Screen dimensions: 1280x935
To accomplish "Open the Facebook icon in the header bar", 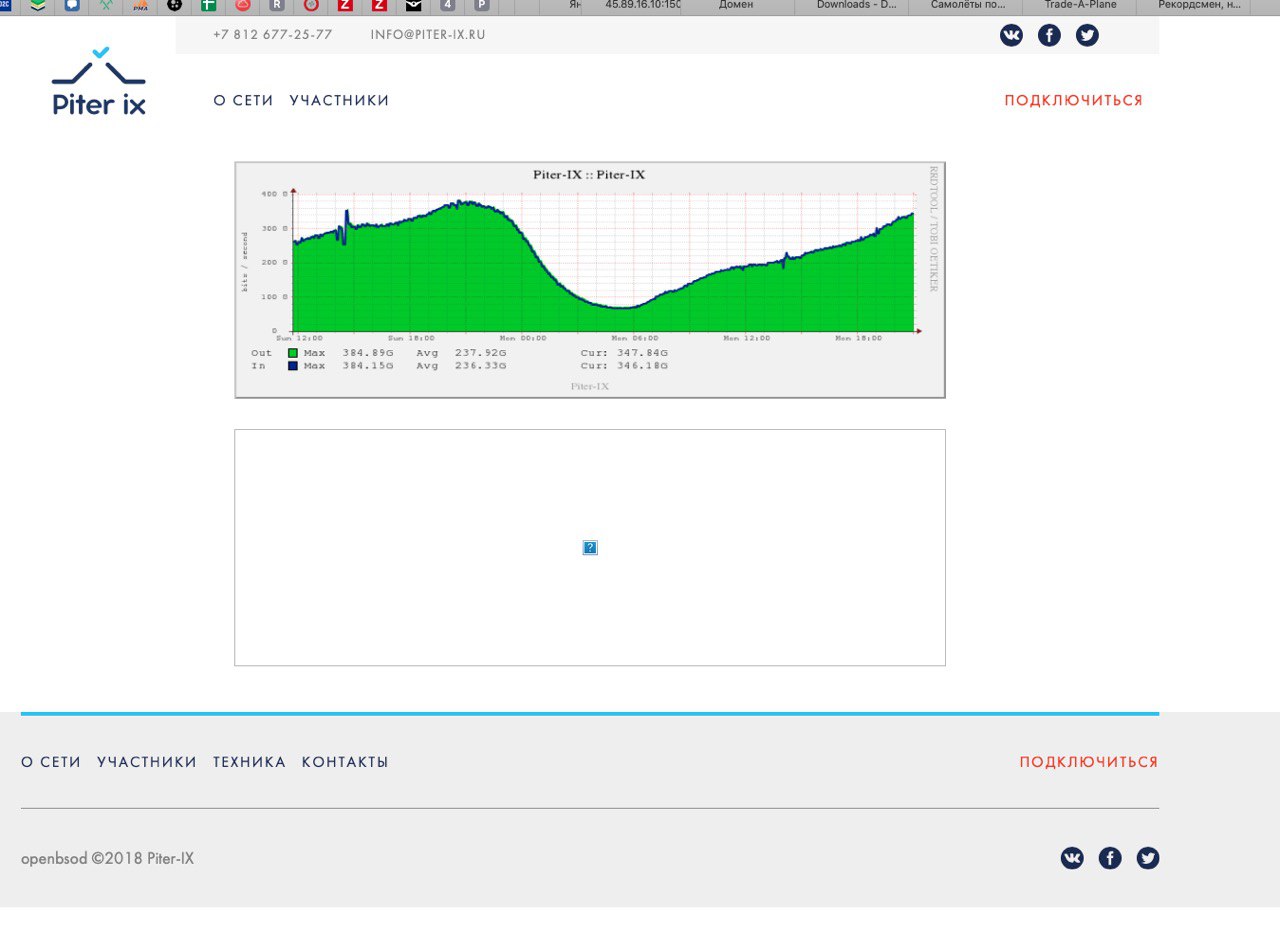I will pos(1049,35).
